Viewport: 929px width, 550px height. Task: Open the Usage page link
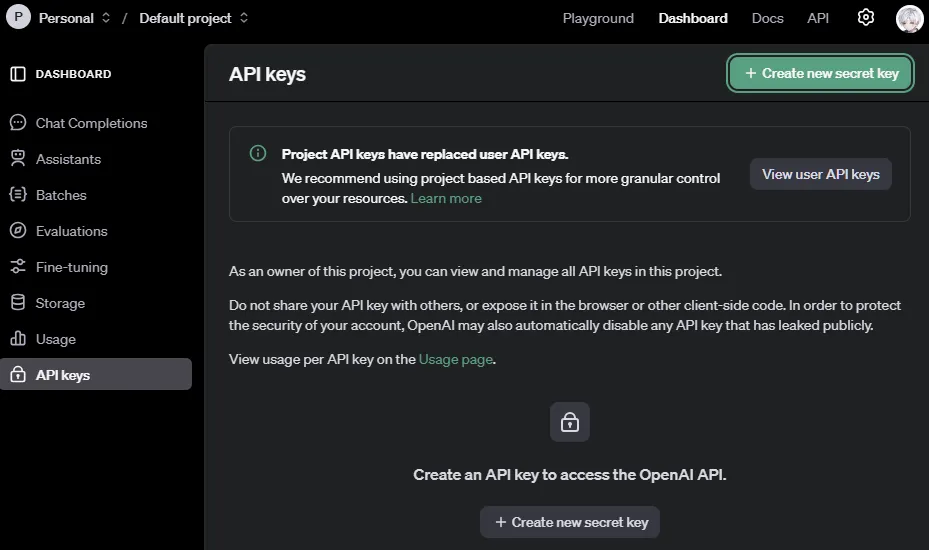tap(456, 359)
